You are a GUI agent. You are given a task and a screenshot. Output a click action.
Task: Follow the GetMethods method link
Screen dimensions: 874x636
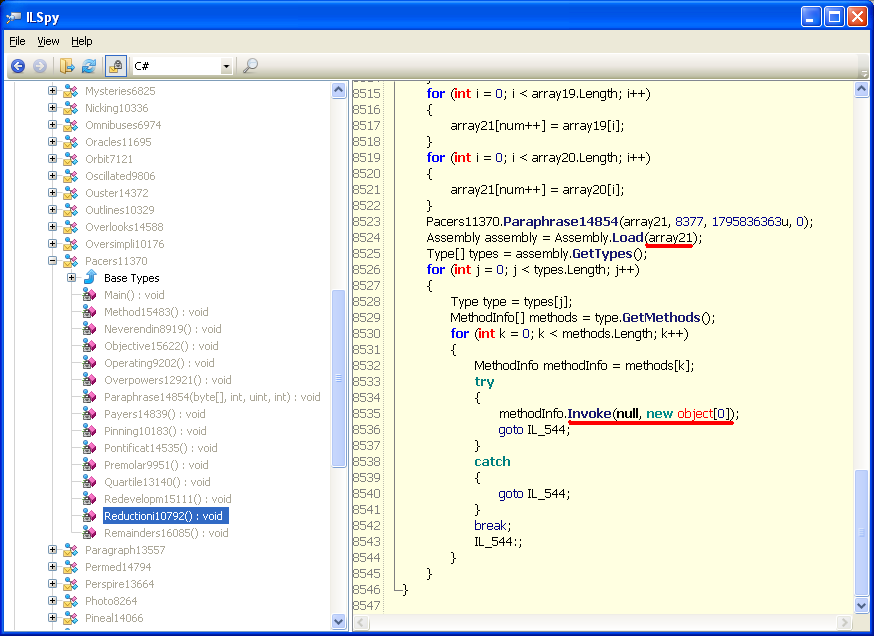pyautogui.click(x=661, y=318)
